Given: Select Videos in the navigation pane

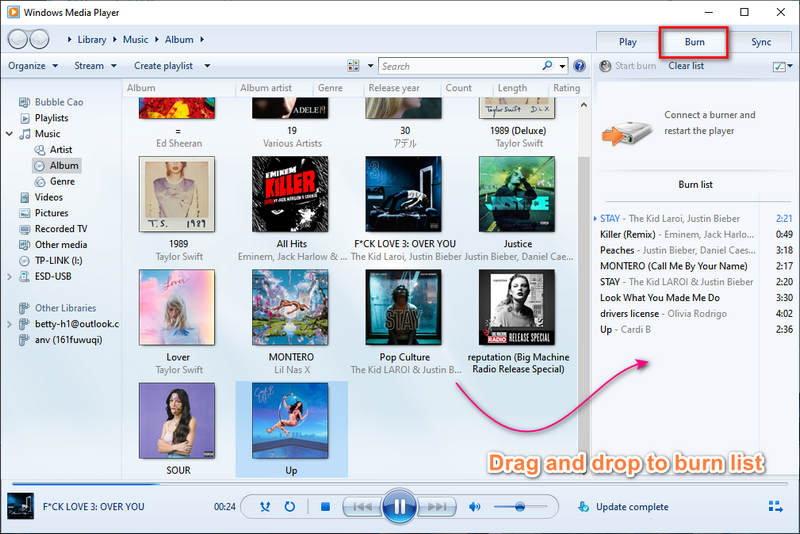Looking at the screenshot, I should [x=48, y=197].
